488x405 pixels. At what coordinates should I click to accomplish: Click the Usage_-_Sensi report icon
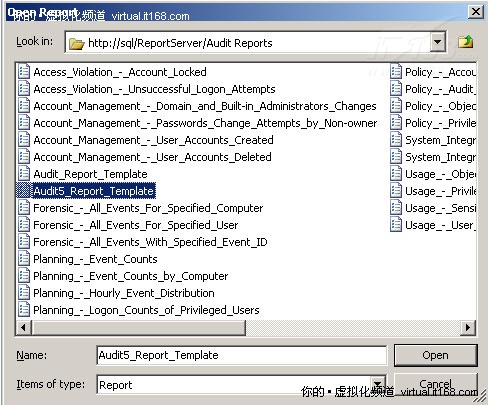click(396, 208)
